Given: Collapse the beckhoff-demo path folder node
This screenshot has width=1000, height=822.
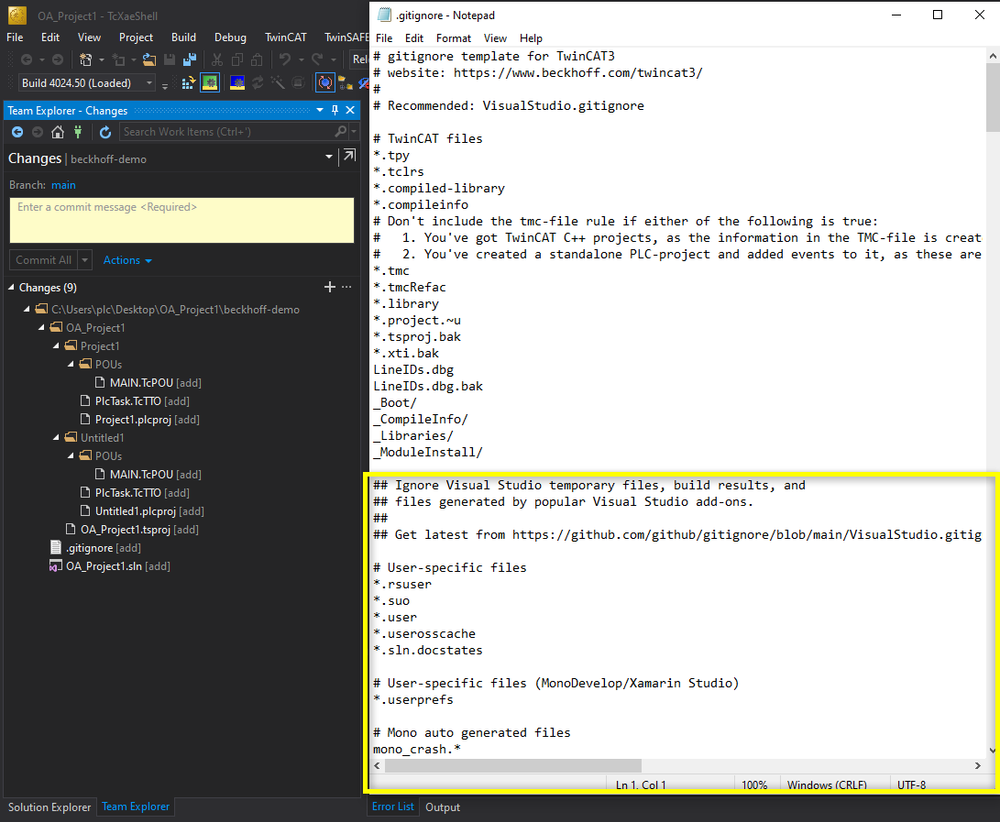Looking at the screenshot, I should coord(27,309).
